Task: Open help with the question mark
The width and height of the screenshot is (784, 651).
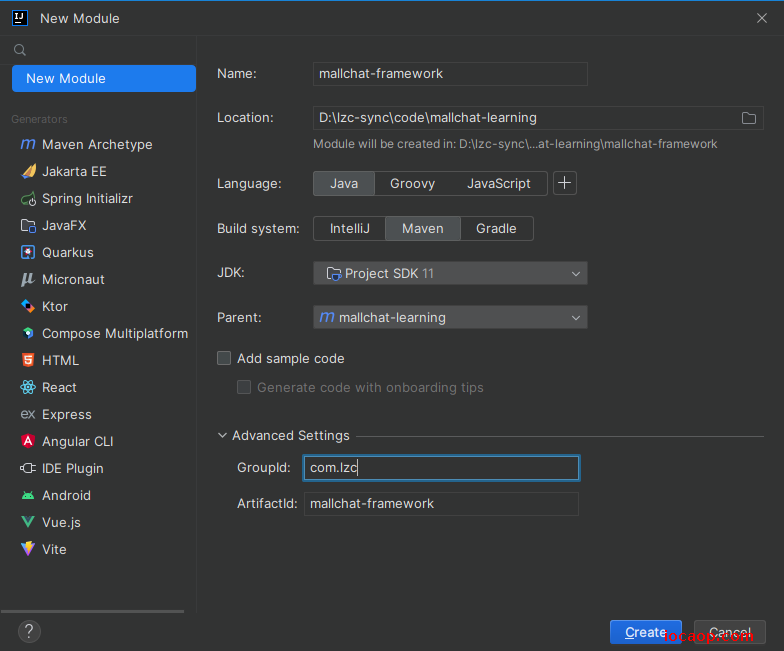Action: tap(29, 632)
